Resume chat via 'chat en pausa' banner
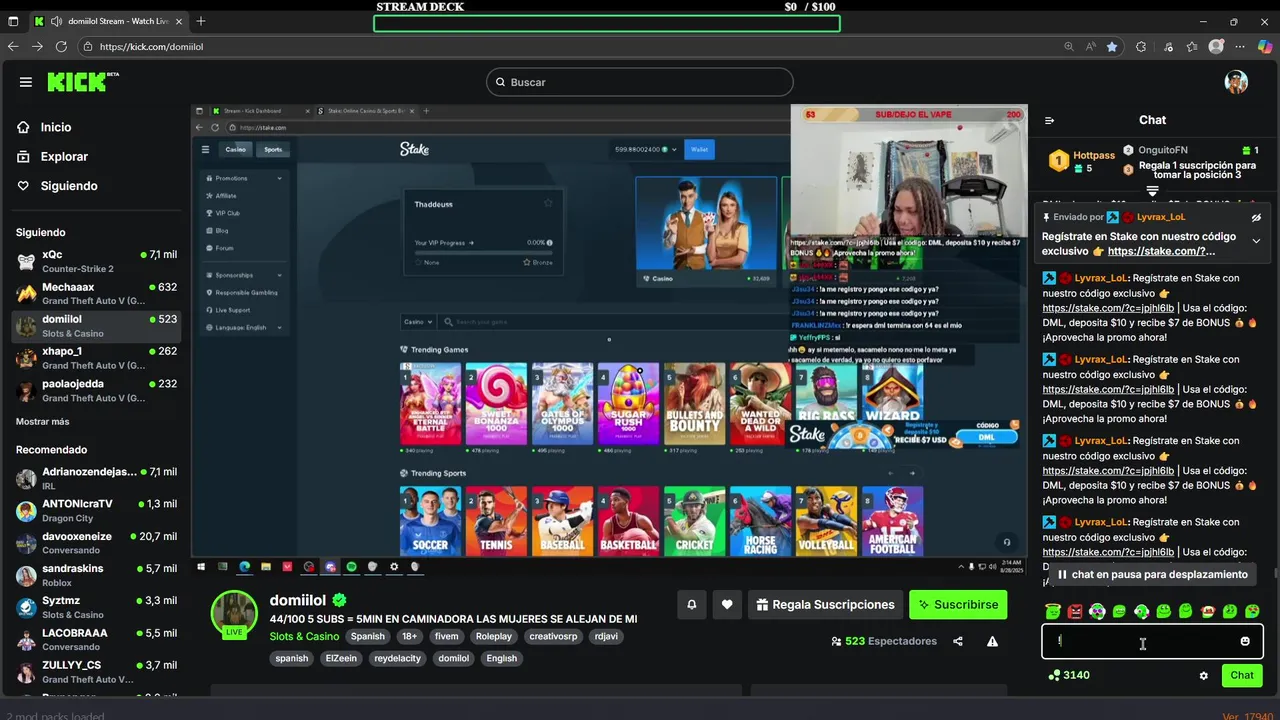Viewport: 1280px width, 720px height. point(1153,575)
